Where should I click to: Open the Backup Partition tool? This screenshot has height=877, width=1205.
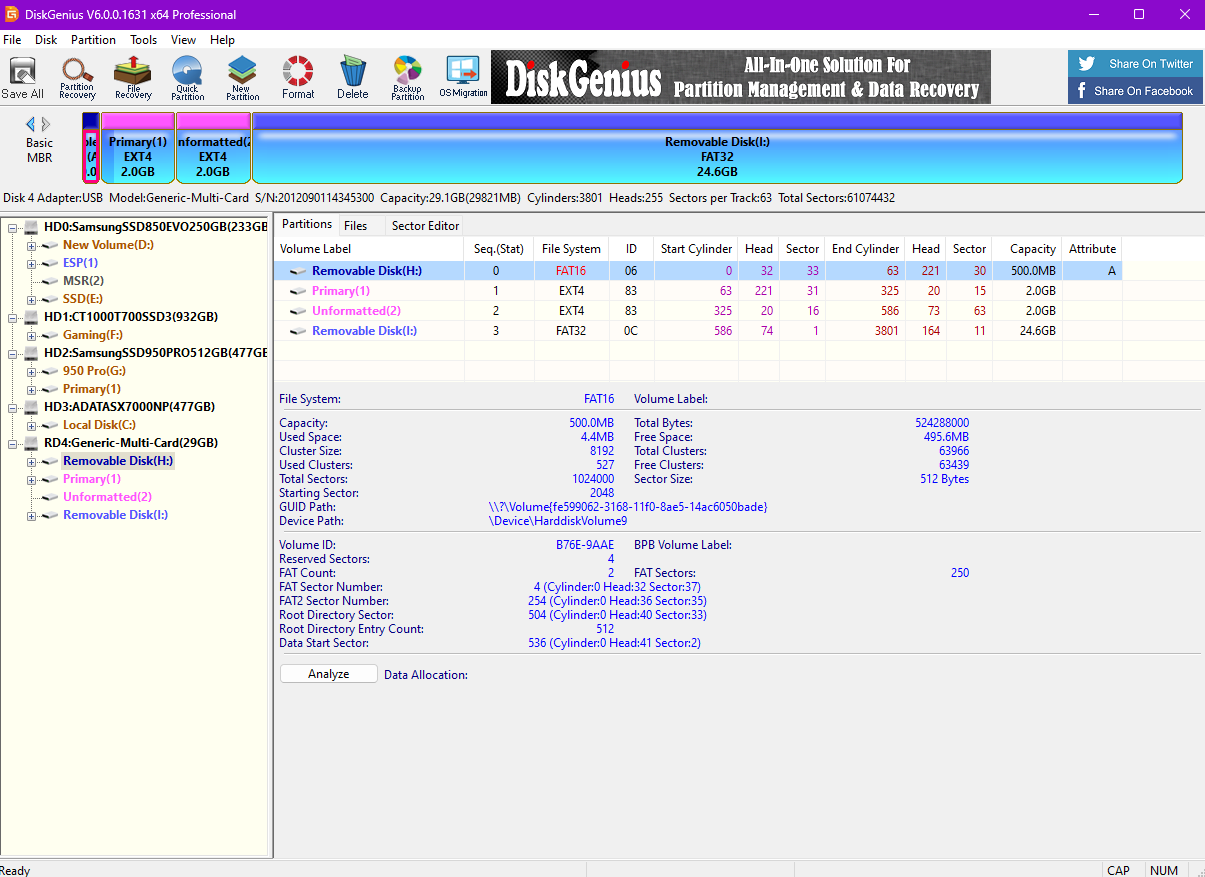(407, 77)
